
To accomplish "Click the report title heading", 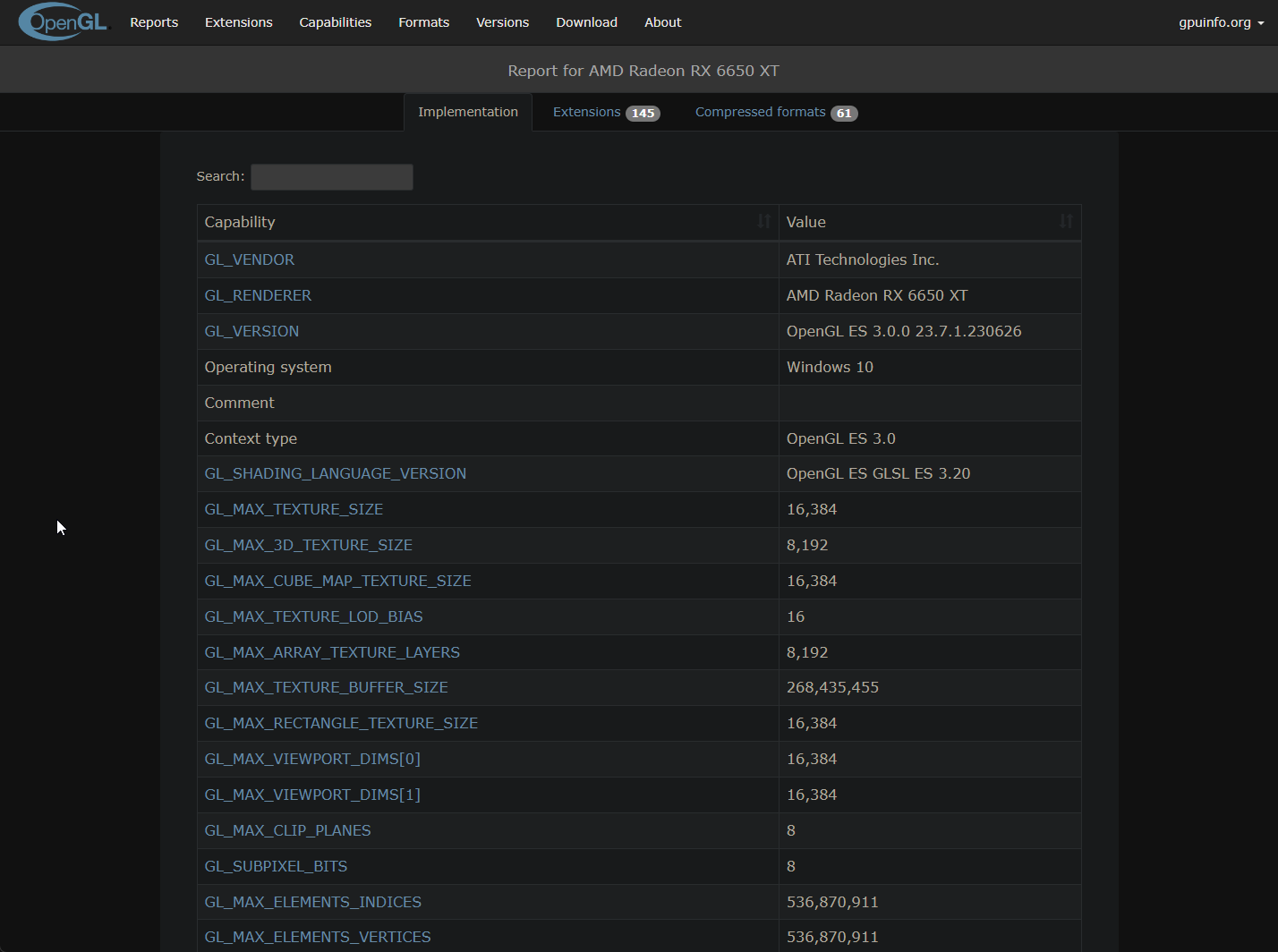I will (x=643, y=71).
